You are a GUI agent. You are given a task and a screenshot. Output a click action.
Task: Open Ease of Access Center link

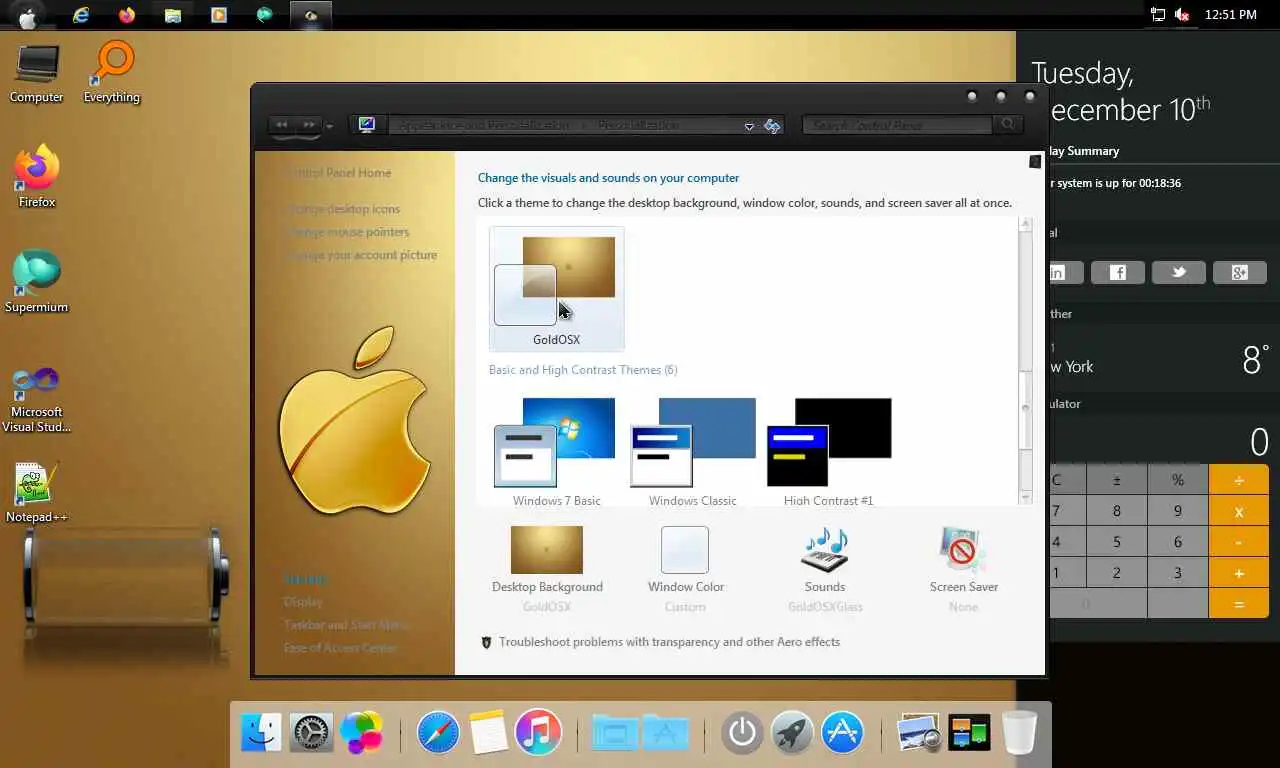tap(340, 648)
